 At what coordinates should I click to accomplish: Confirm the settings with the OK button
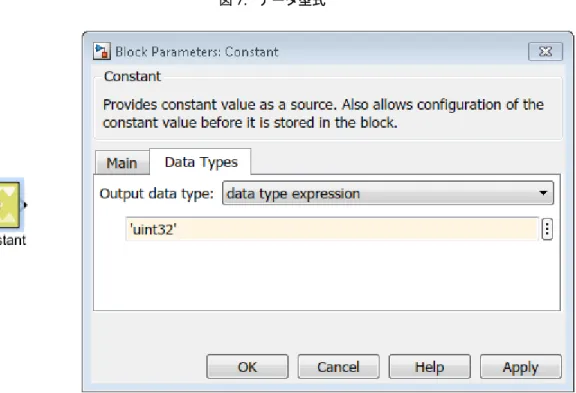pyautogui.click(x=247, y=367)
